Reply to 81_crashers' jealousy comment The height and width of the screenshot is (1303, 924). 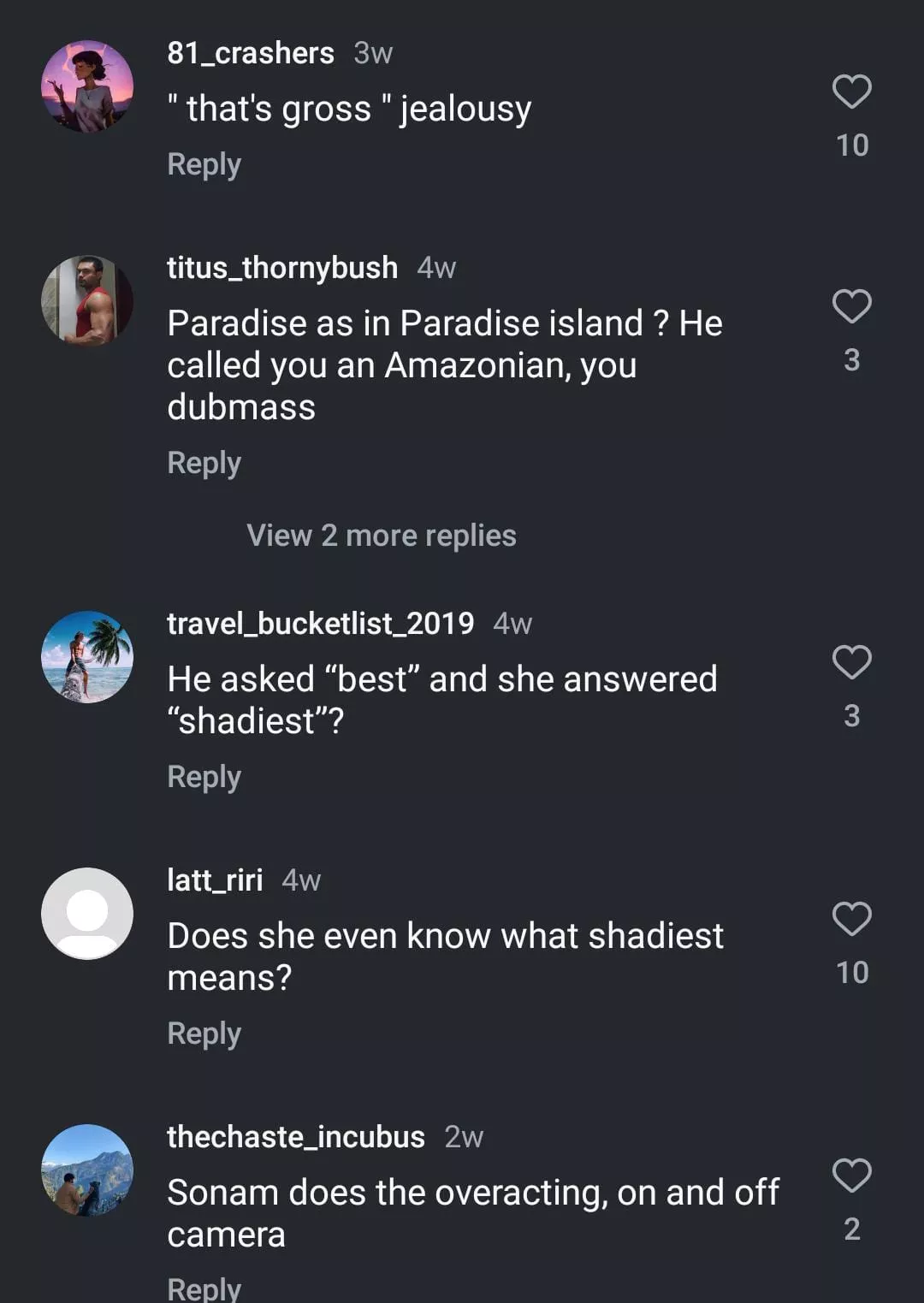(x=204, y=164)
